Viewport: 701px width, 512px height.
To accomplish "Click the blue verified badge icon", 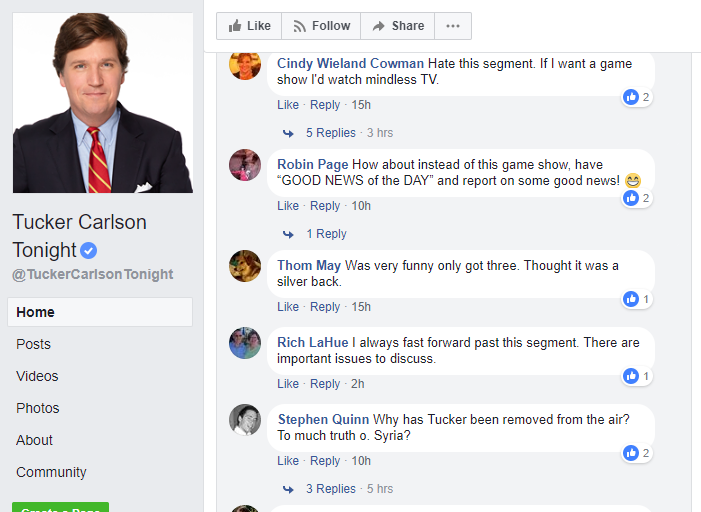I will [x=89, y=250].
